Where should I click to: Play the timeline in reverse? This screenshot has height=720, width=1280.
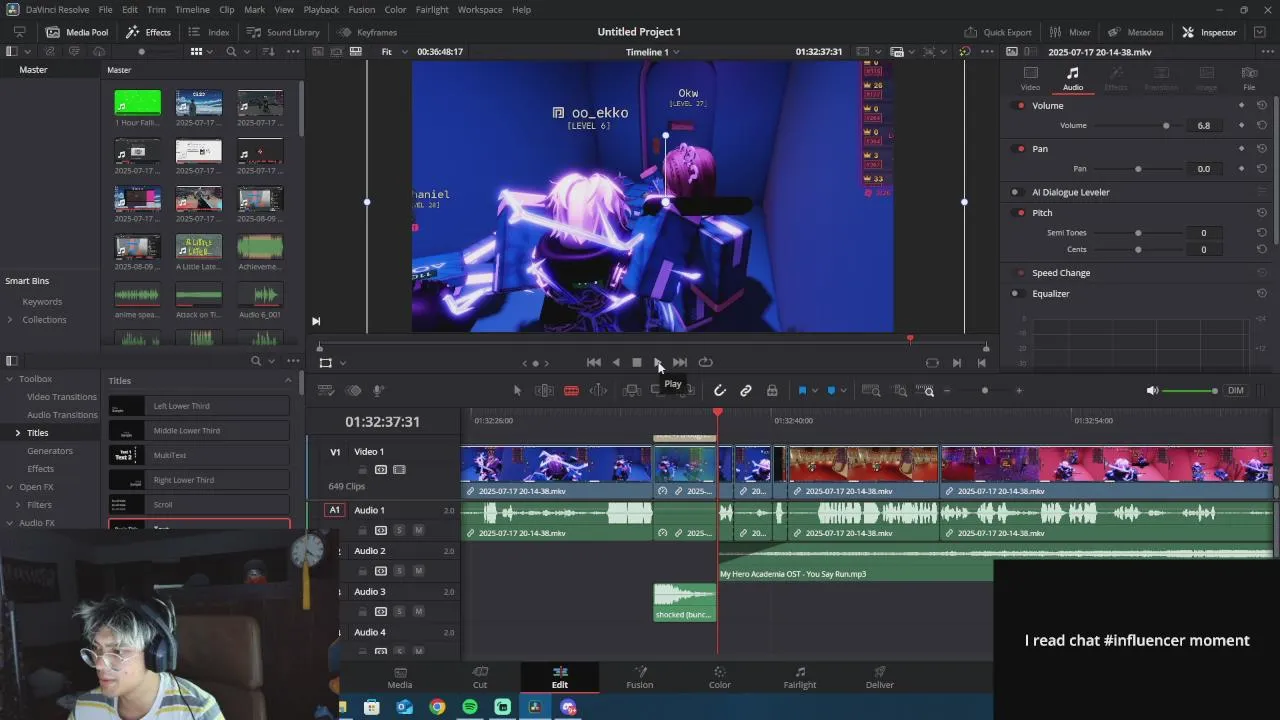coord(615,363)
